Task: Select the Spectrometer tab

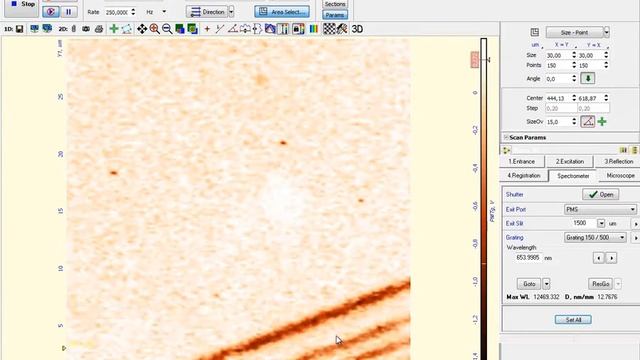Action: coord(573,176)
